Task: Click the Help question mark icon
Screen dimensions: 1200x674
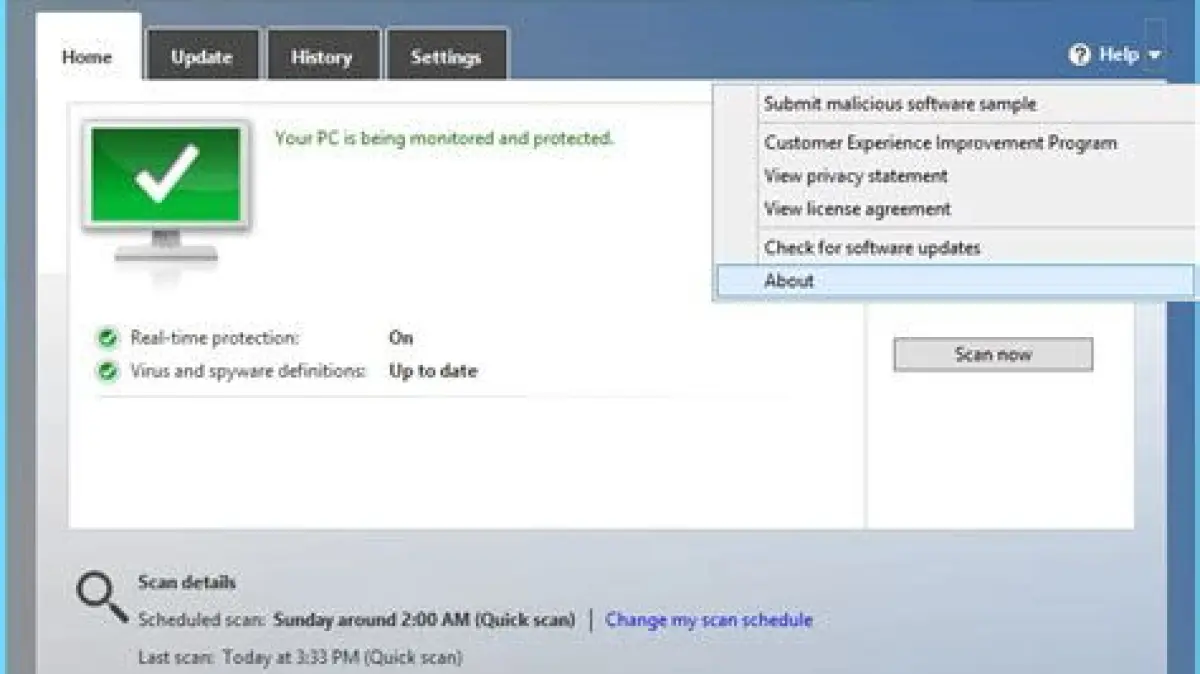Action: pos(1079,55)
